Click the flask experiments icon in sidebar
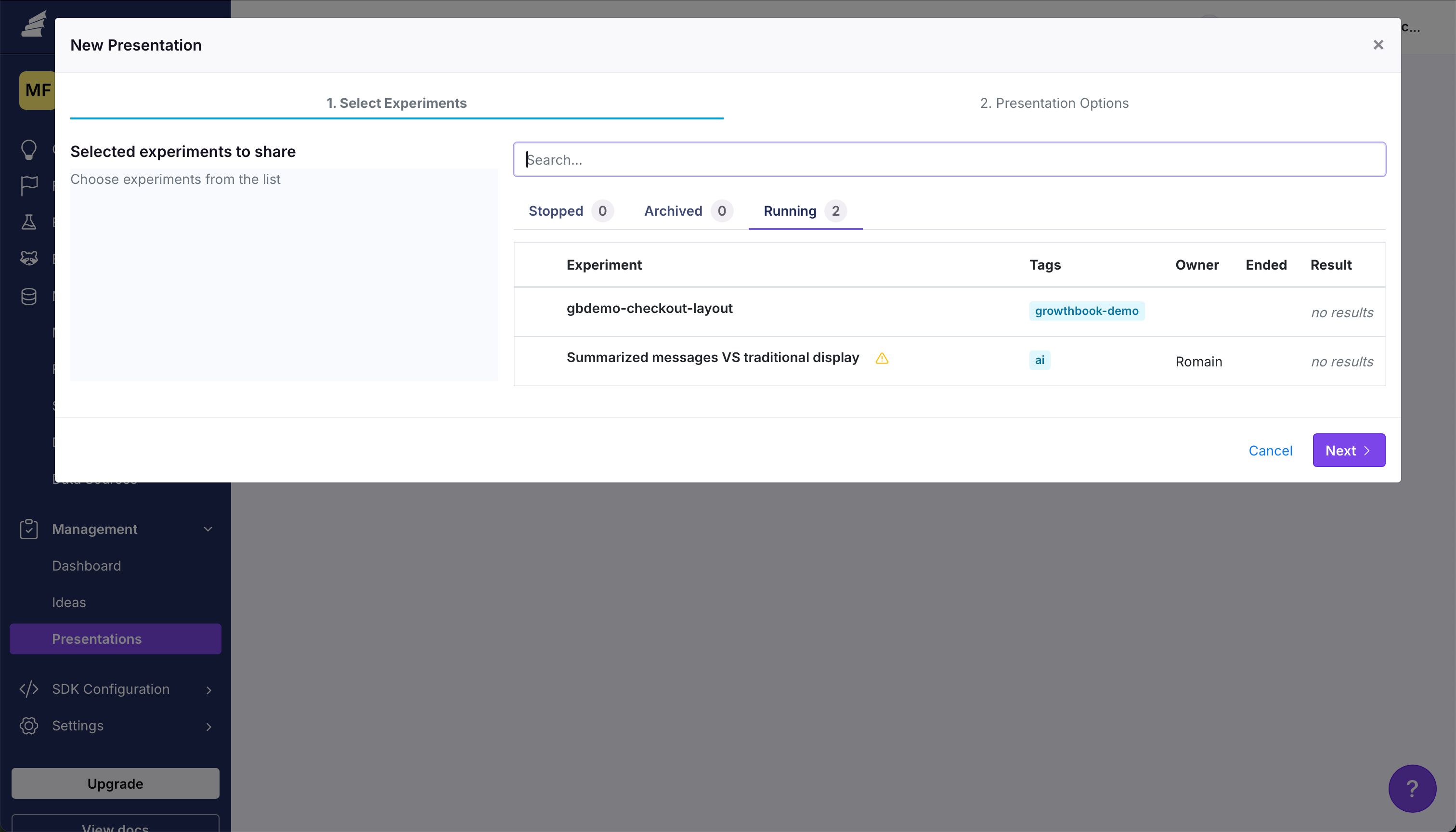Image resolution: width=1456 pixels, height=832 pixels. coord(28,222)
